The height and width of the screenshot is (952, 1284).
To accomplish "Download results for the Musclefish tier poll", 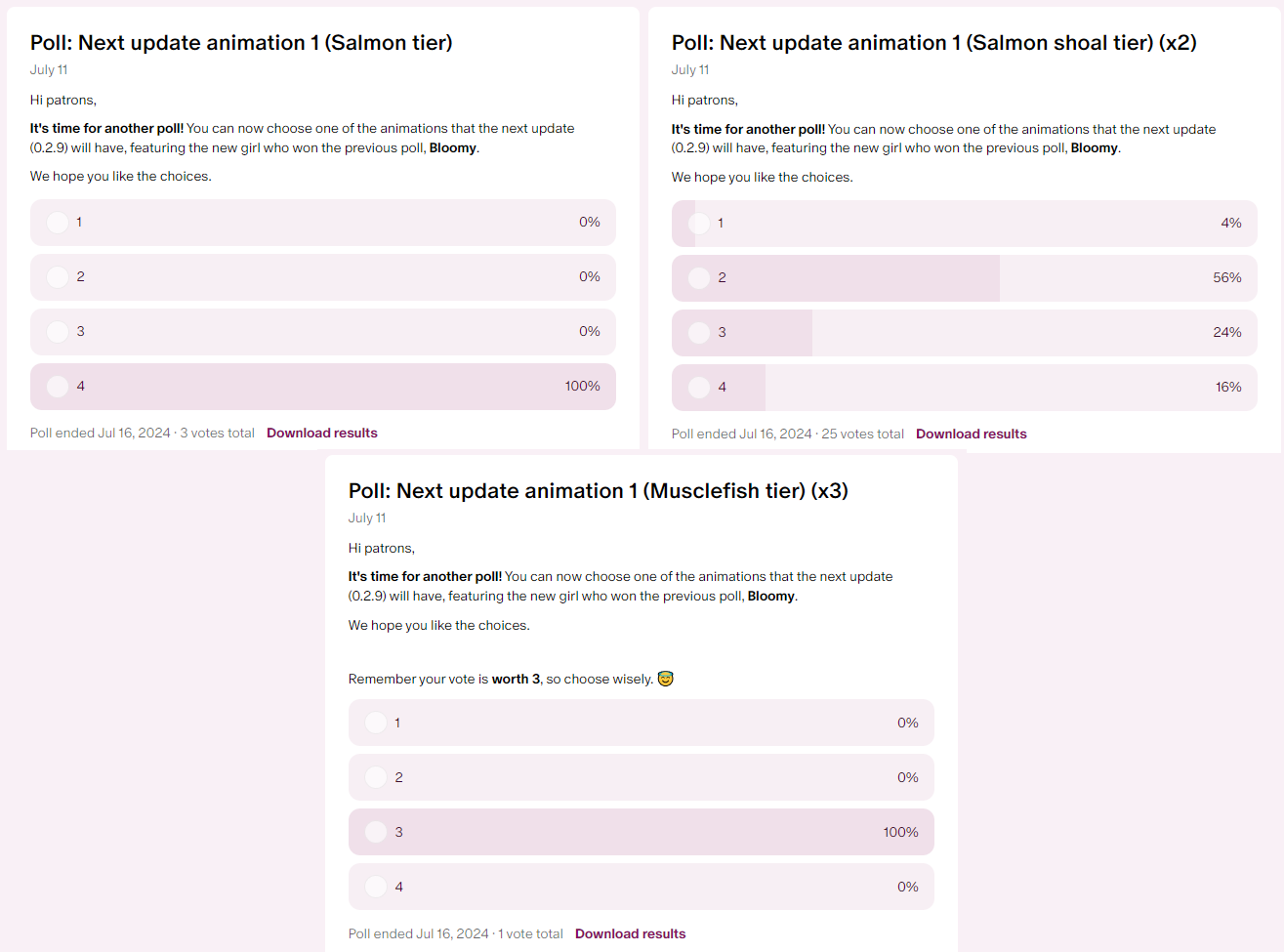I will point(631,933).
